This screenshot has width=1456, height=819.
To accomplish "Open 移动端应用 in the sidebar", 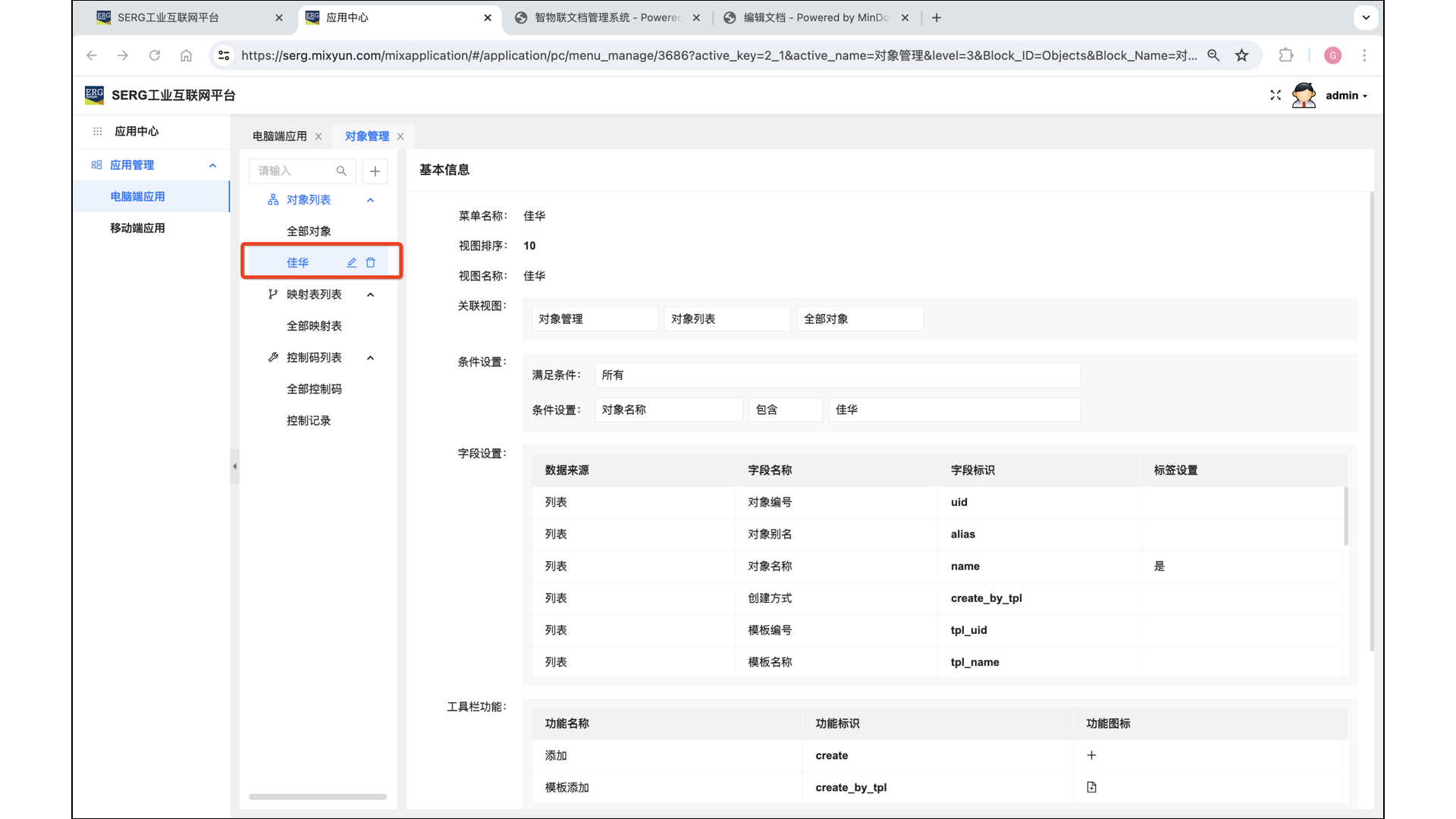I will pos(137,228).
